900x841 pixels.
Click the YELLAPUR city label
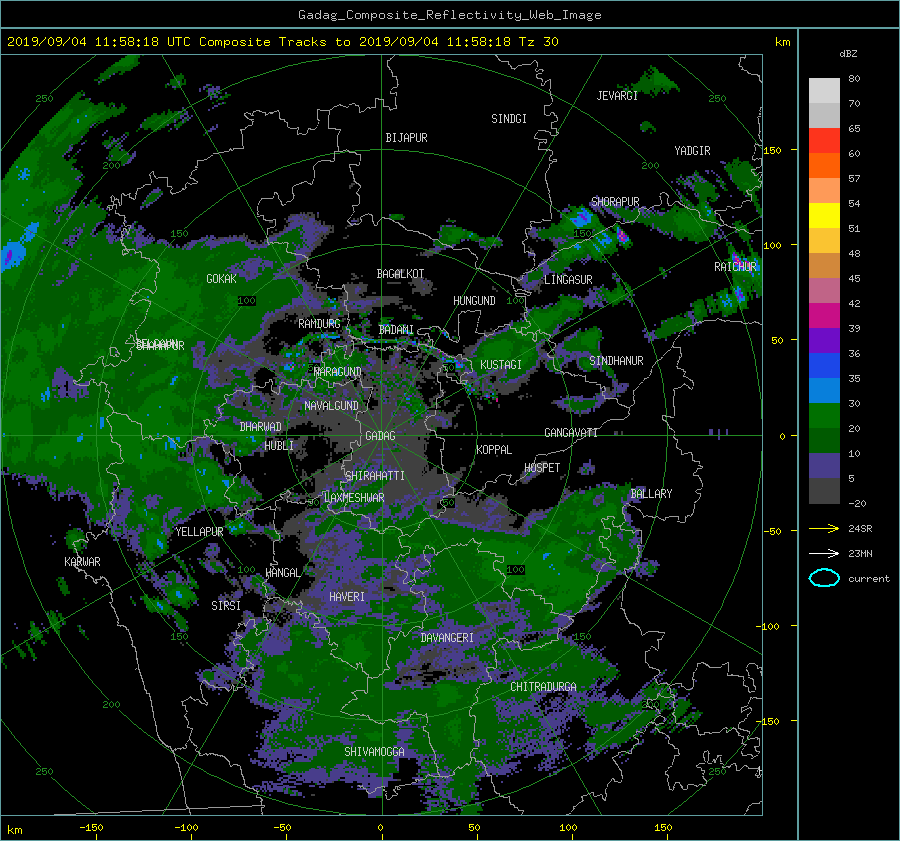(x=199, y=532)
